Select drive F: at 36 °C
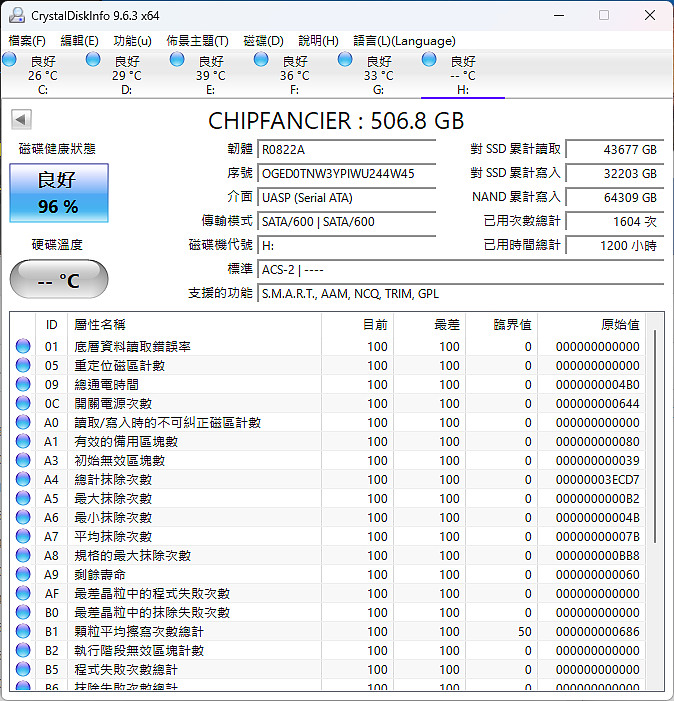 tap(295, 75)
